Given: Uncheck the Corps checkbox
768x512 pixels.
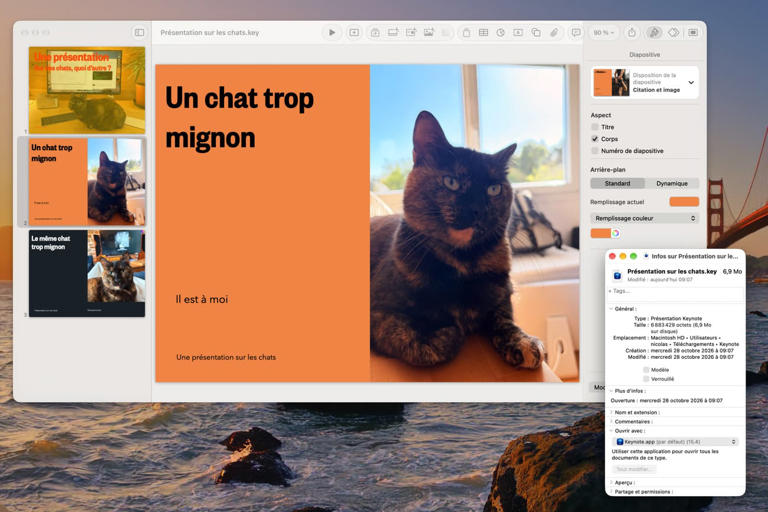Looking at the screenshot, I should click(x=595, y=139).
